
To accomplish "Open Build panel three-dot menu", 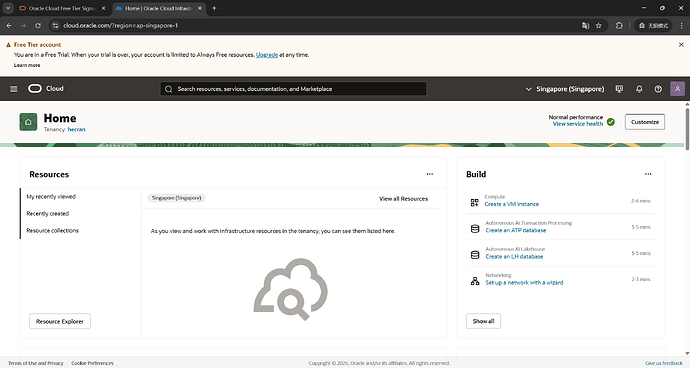I will [648, 174].
